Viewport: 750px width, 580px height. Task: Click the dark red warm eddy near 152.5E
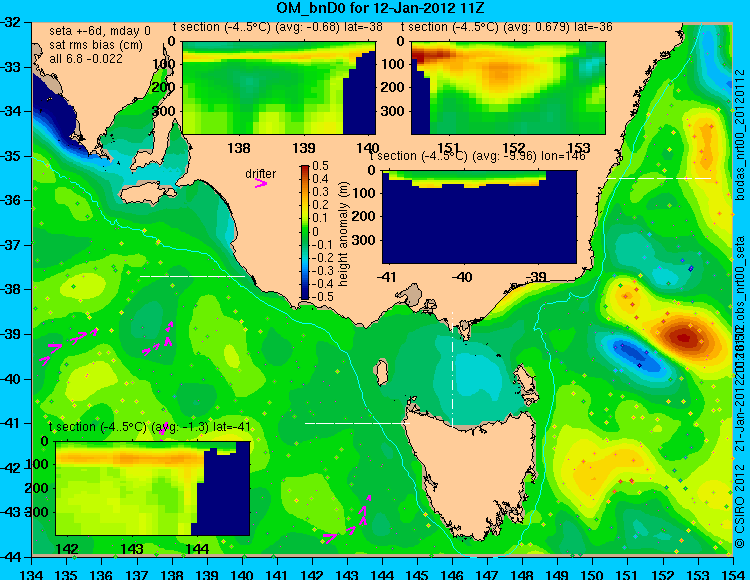tap(685, 337)
